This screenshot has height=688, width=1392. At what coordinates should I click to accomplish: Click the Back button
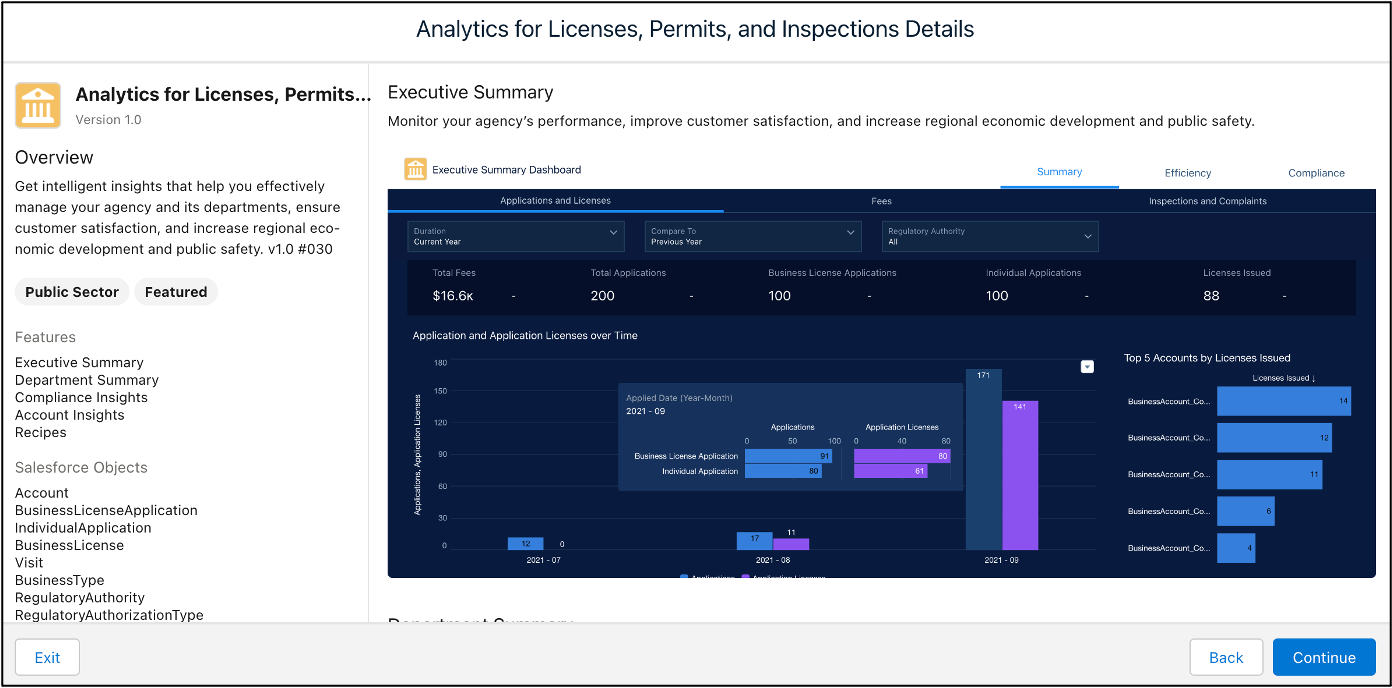[x=1226, y=657]
